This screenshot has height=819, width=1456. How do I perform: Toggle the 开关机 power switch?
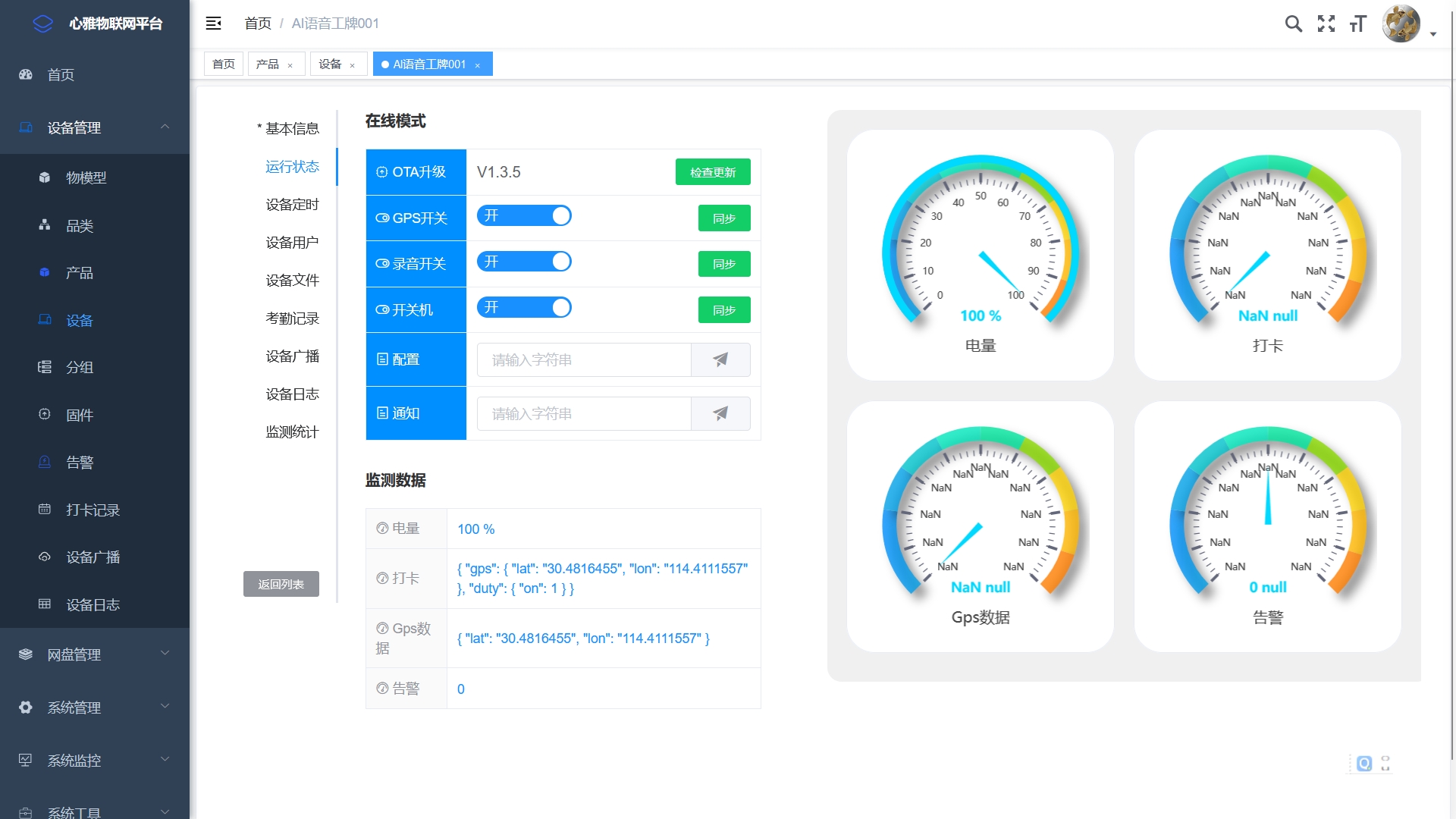pos(524,308)
